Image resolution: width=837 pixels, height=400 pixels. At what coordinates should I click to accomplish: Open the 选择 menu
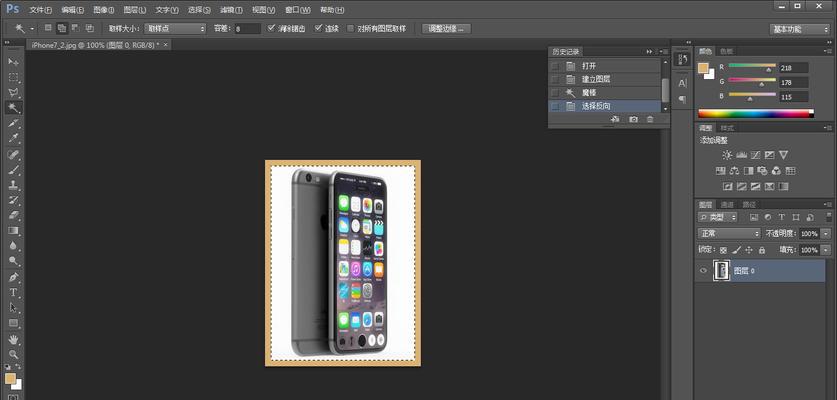tap(199, 10)
